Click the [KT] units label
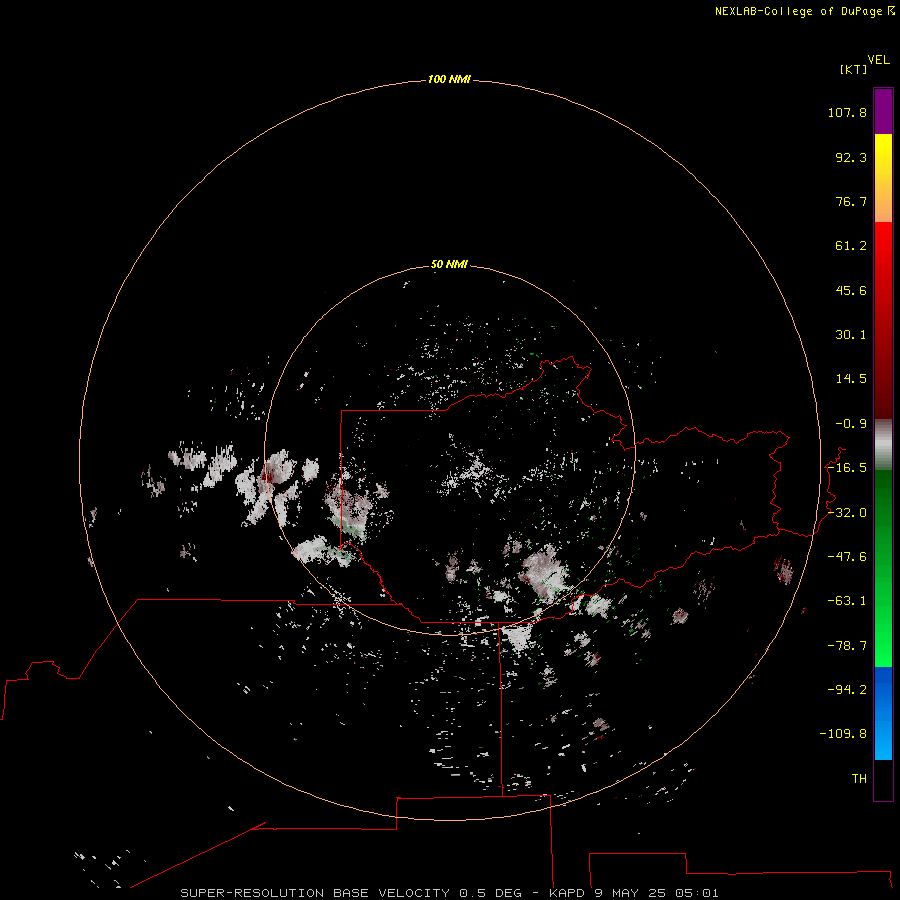Viewport: 900px width, 900px height. pos(853,69)
